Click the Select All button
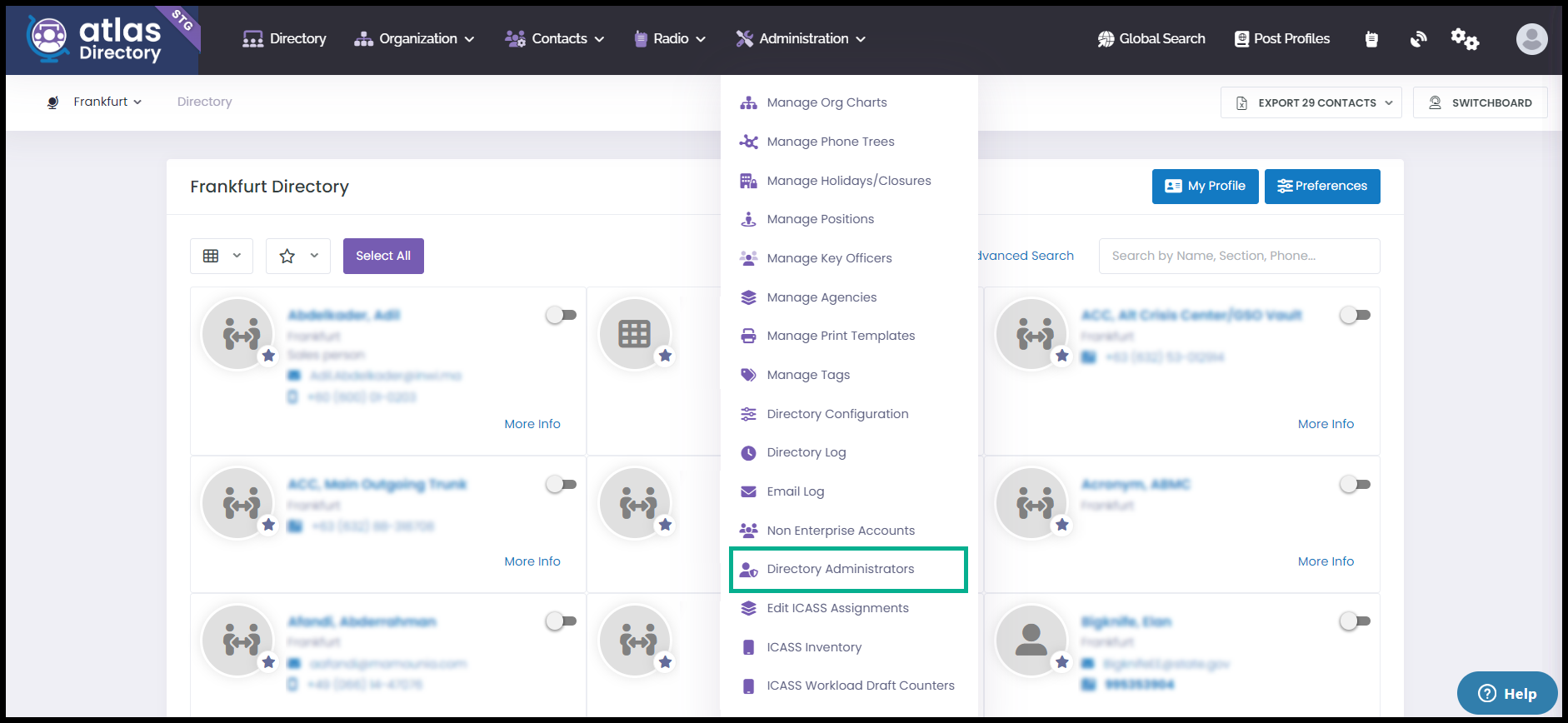Image resolution: width=1568 pixels, height=723 pixels. click(x=383, y=256)
